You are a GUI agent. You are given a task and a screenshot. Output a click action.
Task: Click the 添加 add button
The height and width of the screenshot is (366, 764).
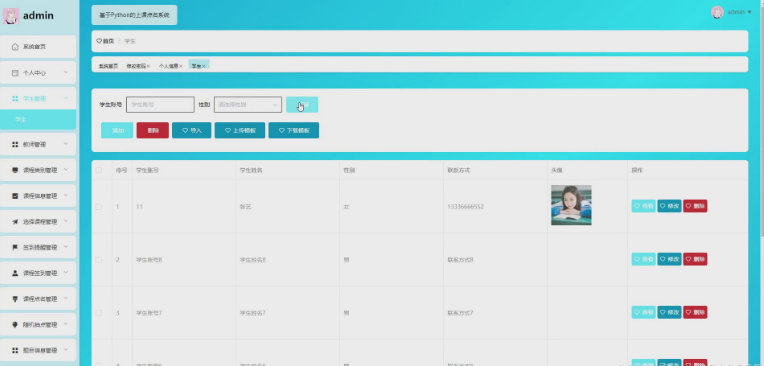point(117,131)
